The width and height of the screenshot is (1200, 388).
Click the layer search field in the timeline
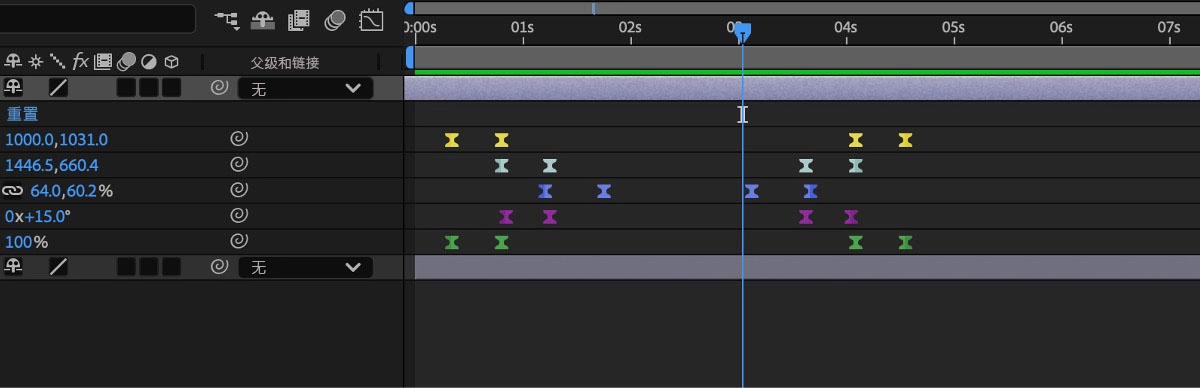98,19
